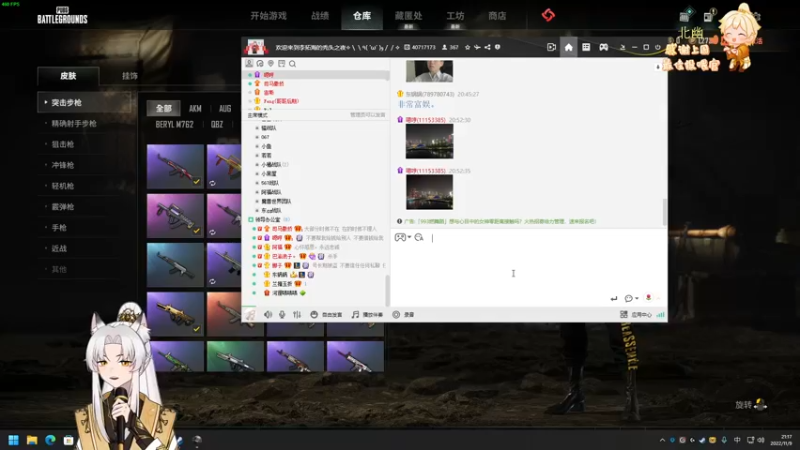The width and height of the screenshot is (800, 450).
Task: Toggle the microphone in YY bottom bar
Action: (x=282, y=314)
